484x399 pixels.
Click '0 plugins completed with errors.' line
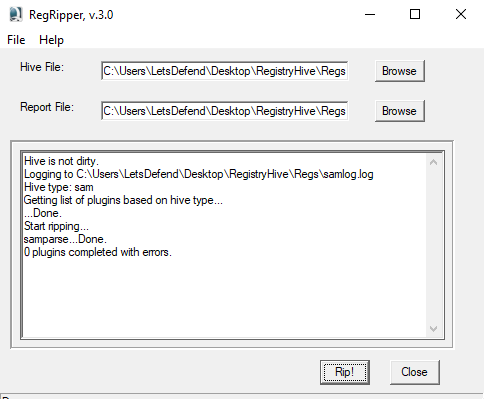(x=98, y=252)
